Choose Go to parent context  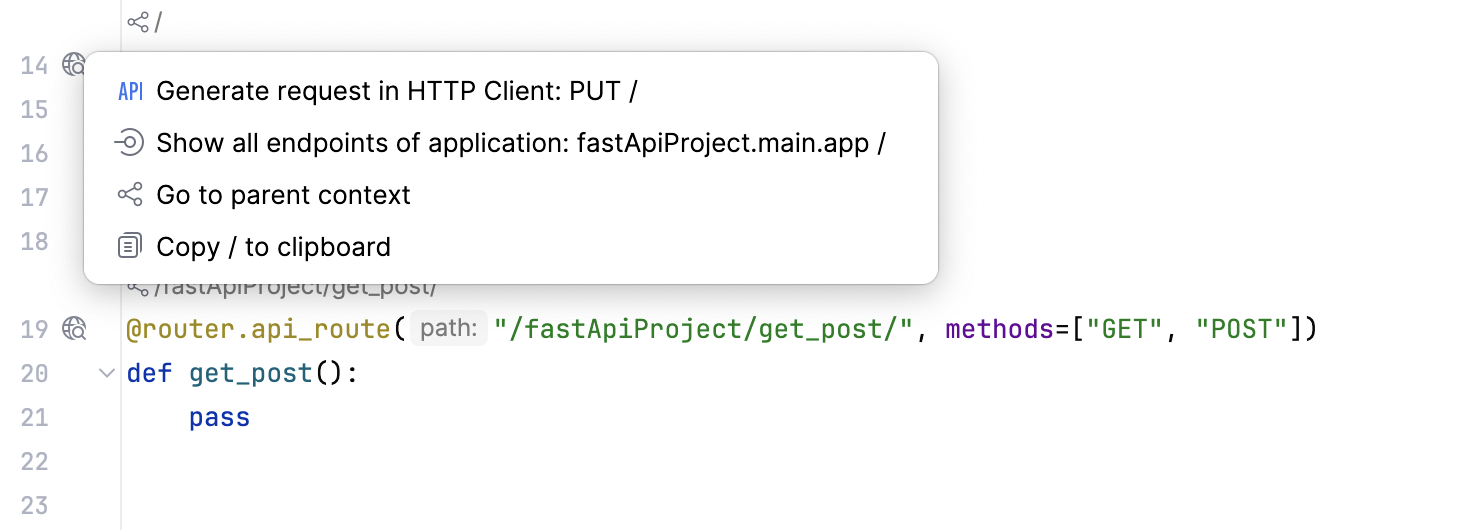pos(283,195)
